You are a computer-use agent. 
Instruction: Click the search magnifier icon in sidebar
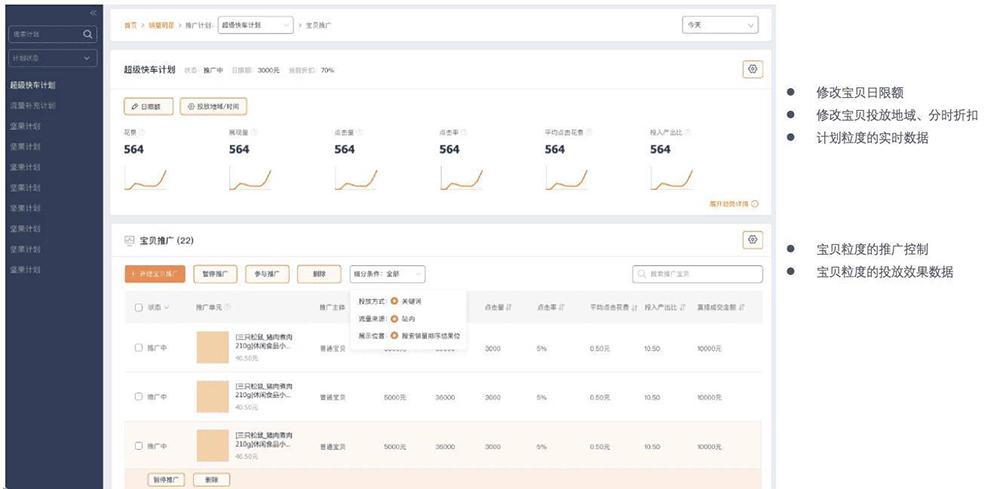[x=88, y=34]
